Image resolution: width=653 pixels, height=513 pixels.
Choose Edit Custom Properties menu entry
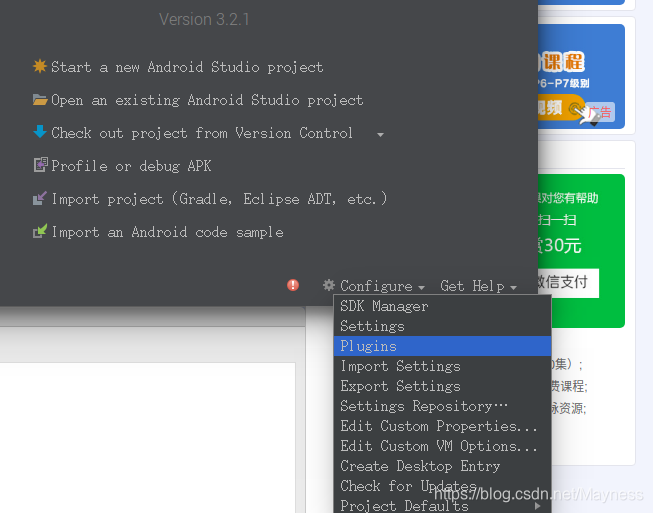(442, 426)
